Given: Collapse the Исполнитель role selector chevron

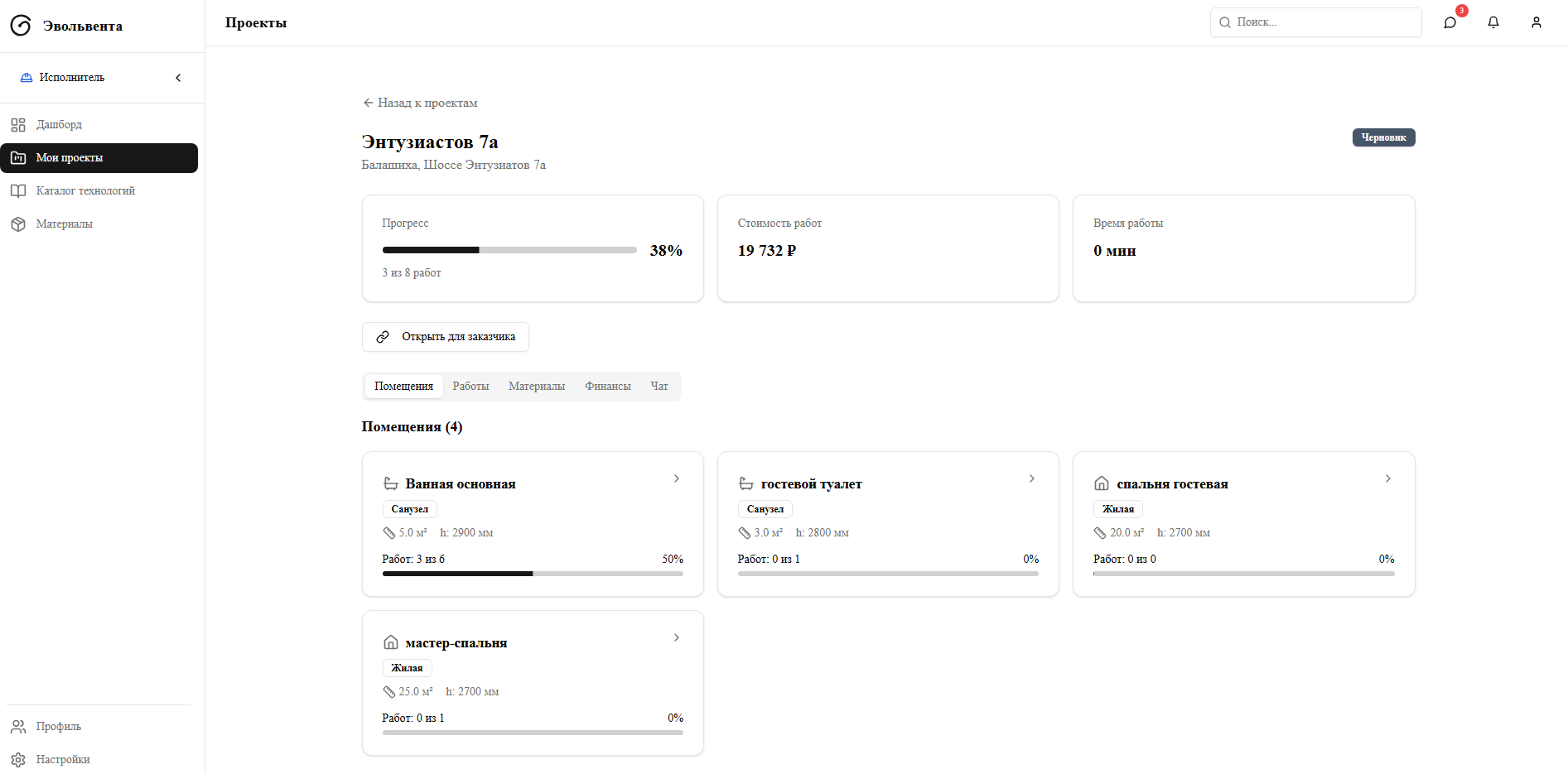Looking at the screenshot, I should [x=178, y=78].
